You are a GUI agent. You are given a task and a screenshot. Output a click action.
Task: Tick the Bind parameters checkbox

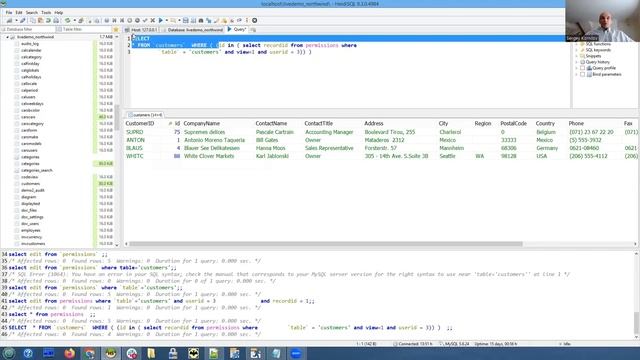pos(582,74)
